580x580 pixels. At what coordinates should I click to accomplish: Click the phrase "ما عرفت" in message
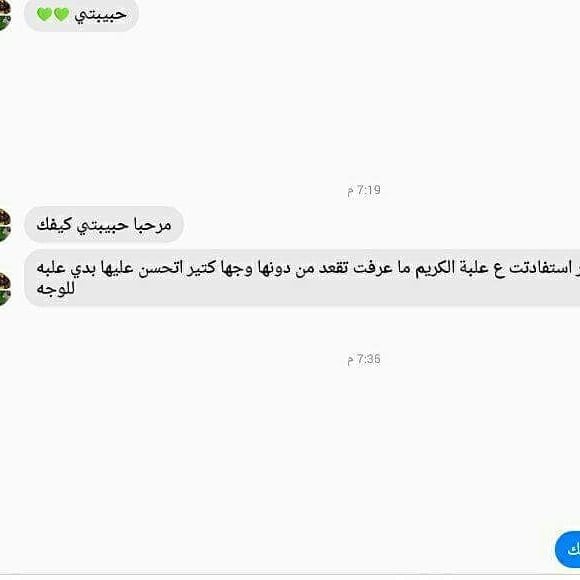pos(376,267)
